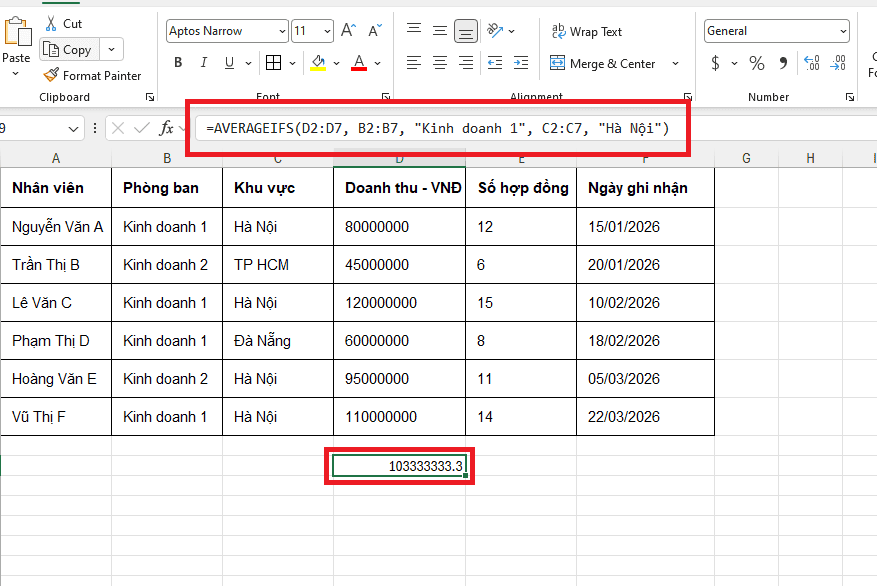Expand underline style options arrow

[248, 63]
